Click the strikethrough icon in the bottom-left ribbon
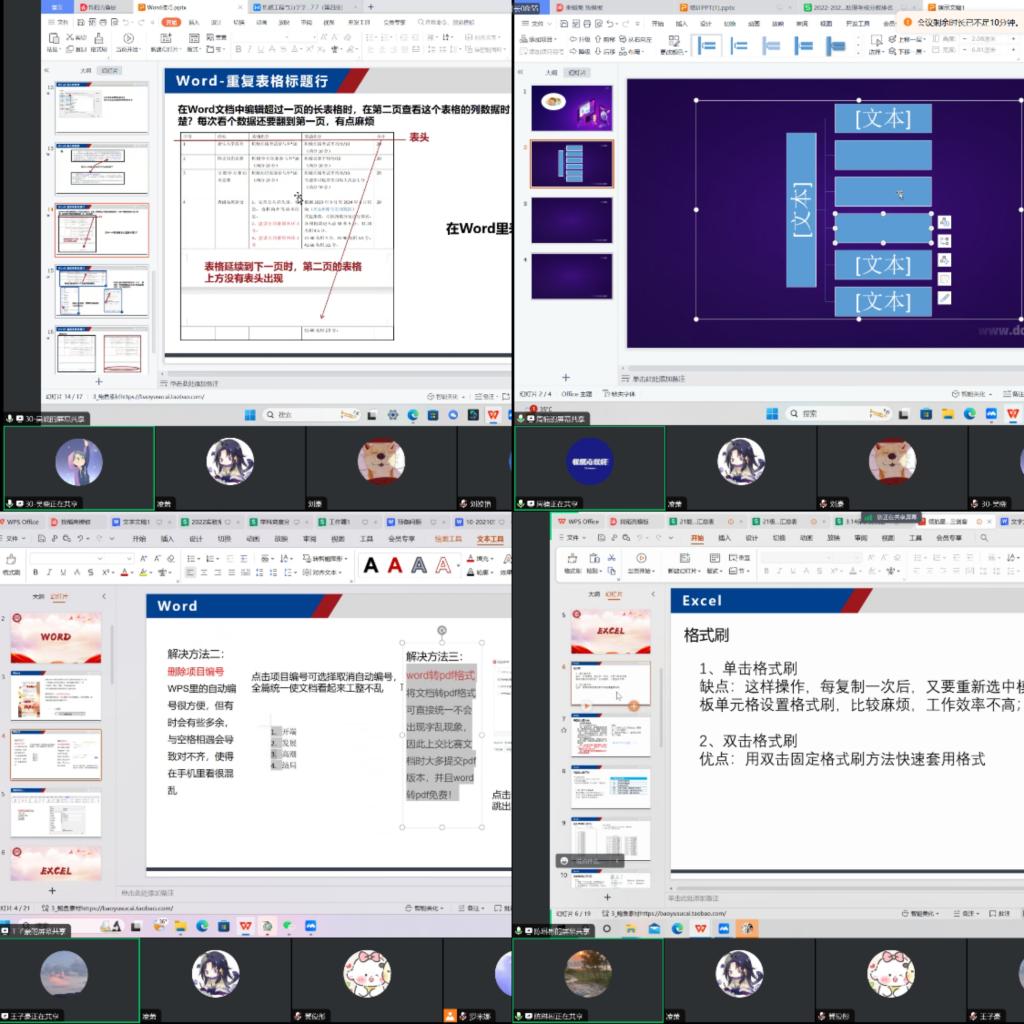 88,573
